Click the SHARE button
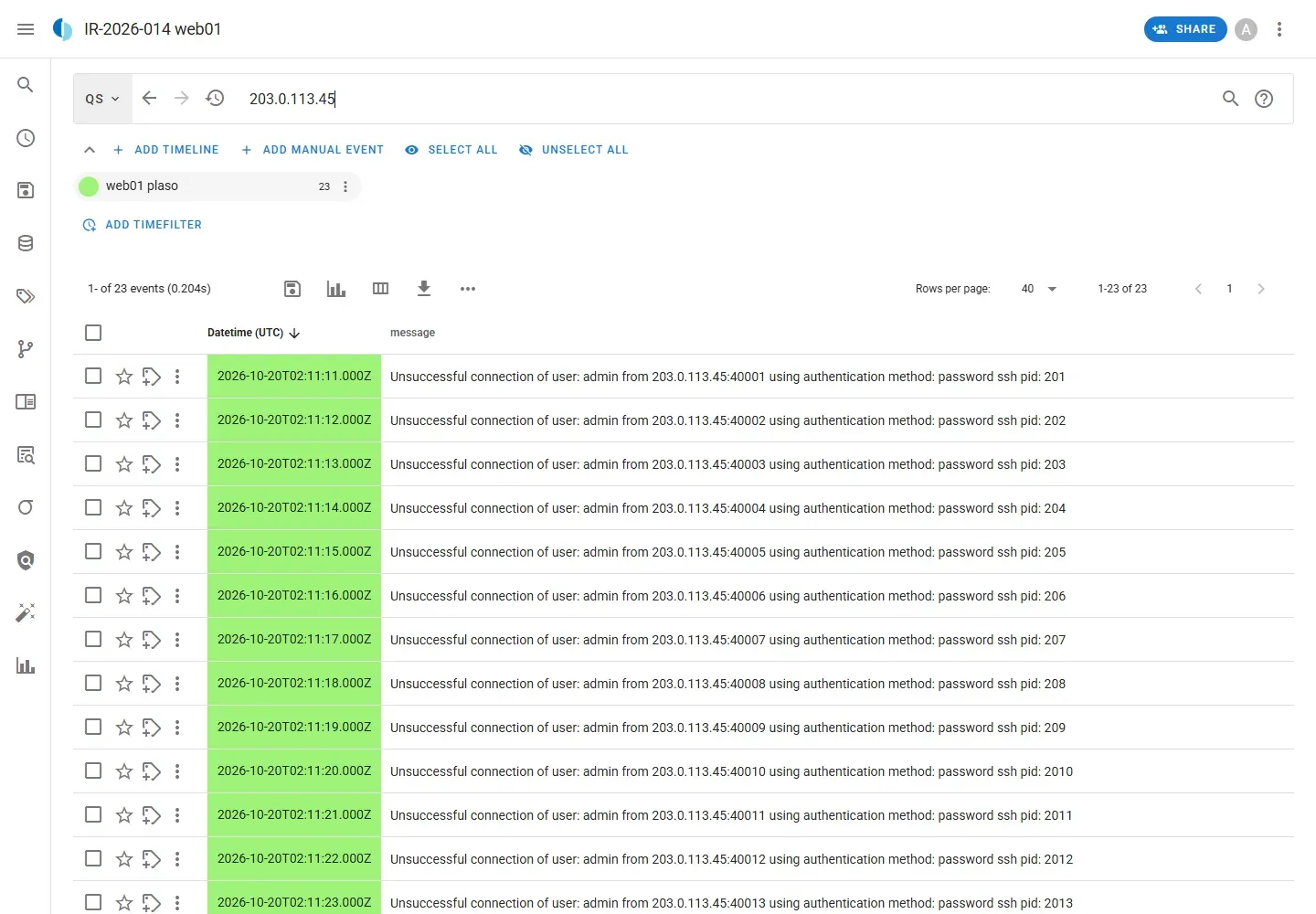Viewport: 1316px width, 914px height. click(1185, 29)
